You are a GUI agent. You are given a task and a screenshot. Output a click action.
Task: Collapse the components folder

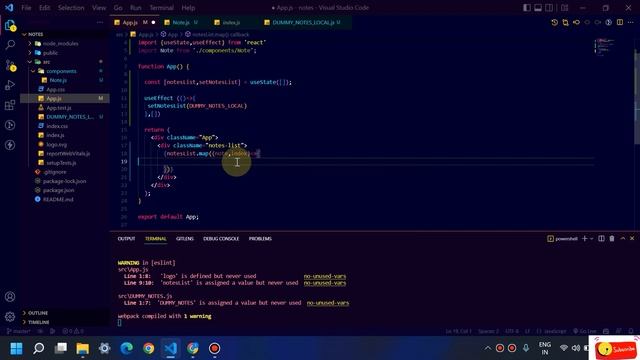click(65, 71)
